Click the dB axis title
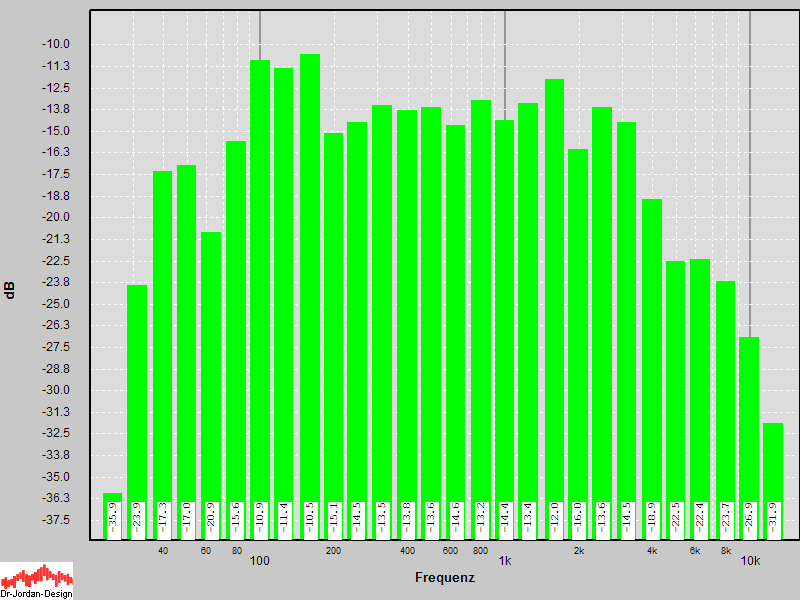The width and height of the screenshot is (800, 600). [10, 291]
